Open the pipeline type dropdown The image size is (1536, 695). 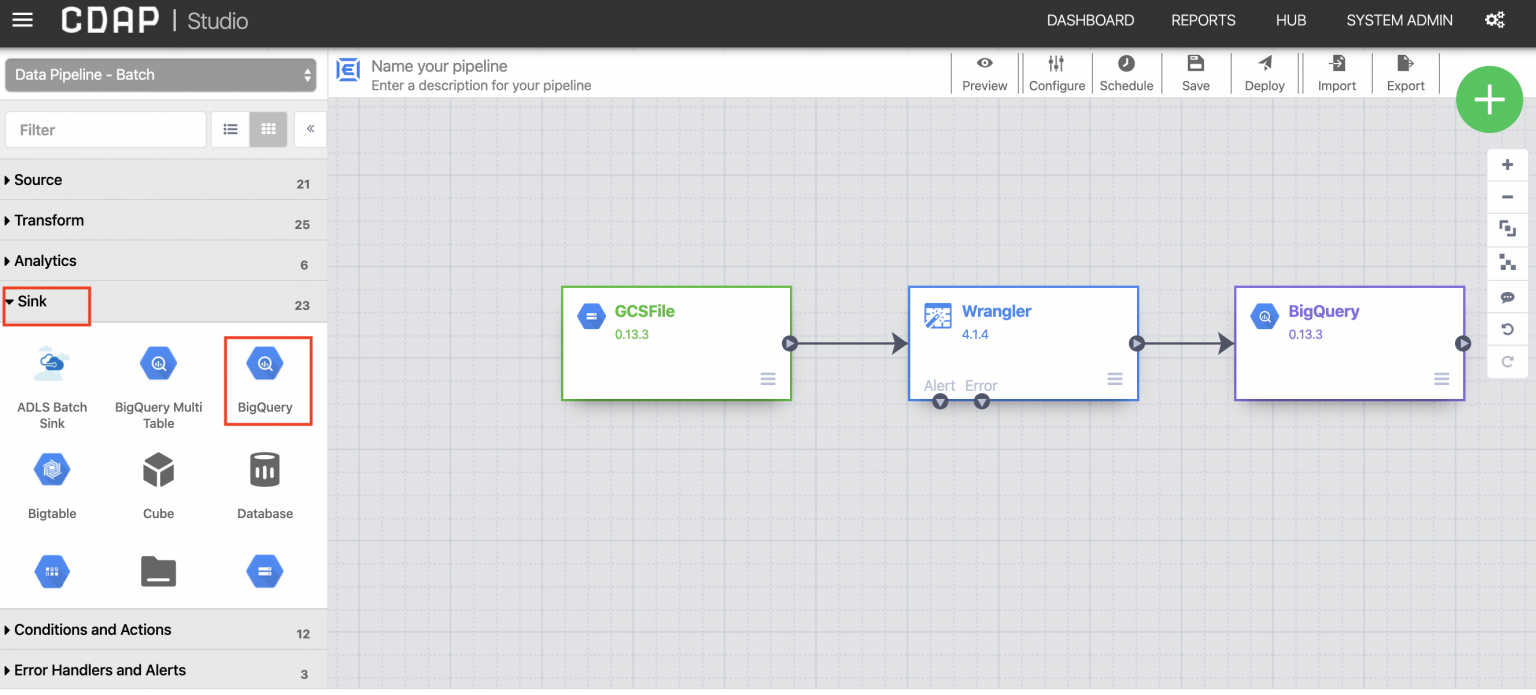tap(160, 74)
